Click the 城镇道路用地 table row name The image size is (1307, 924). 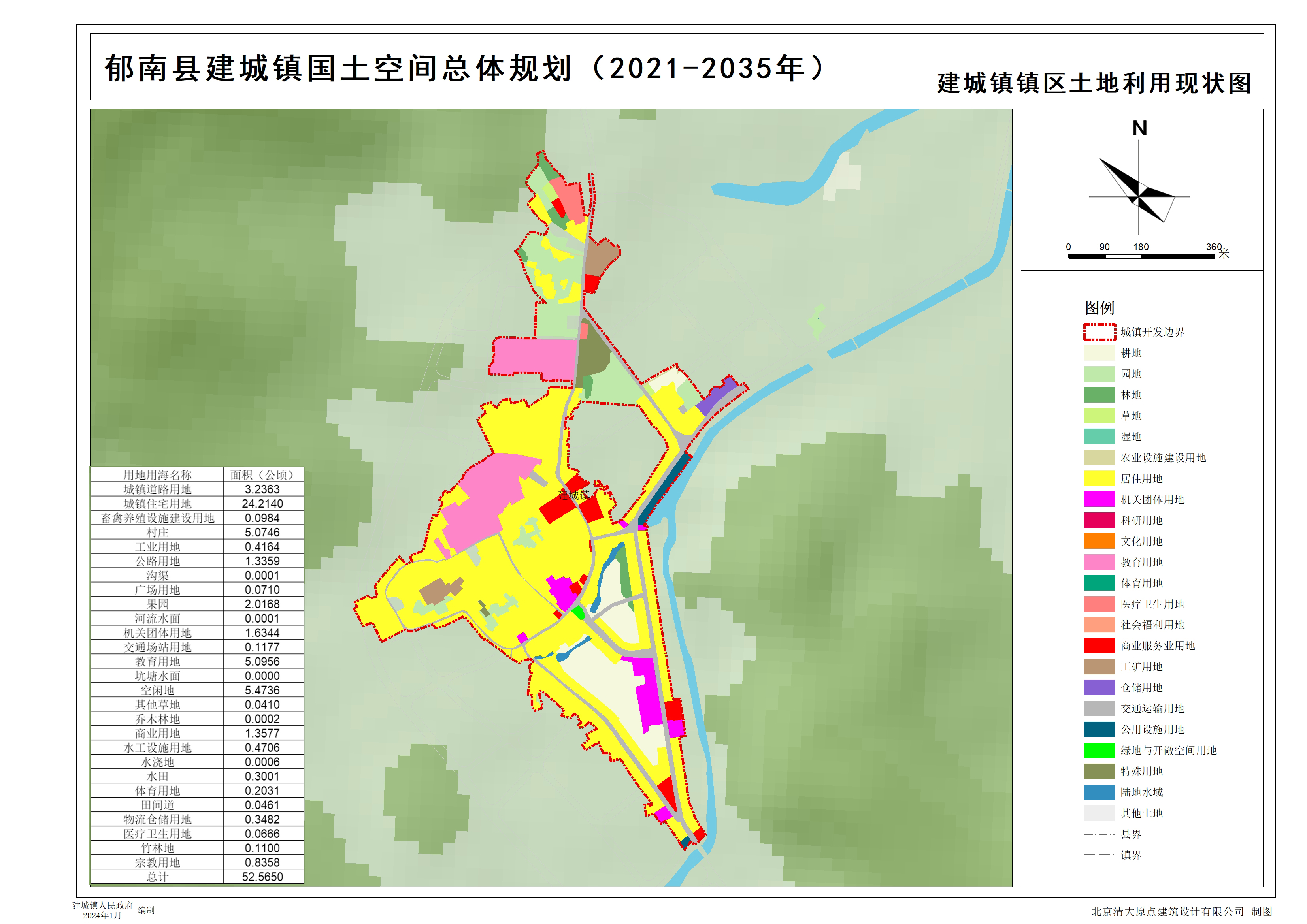[x=157, y=489]
